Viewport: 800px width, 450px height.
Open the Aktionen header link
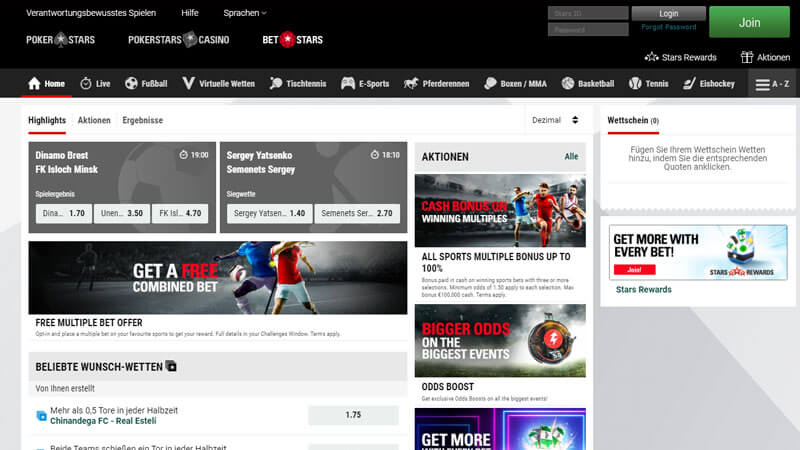765,57
